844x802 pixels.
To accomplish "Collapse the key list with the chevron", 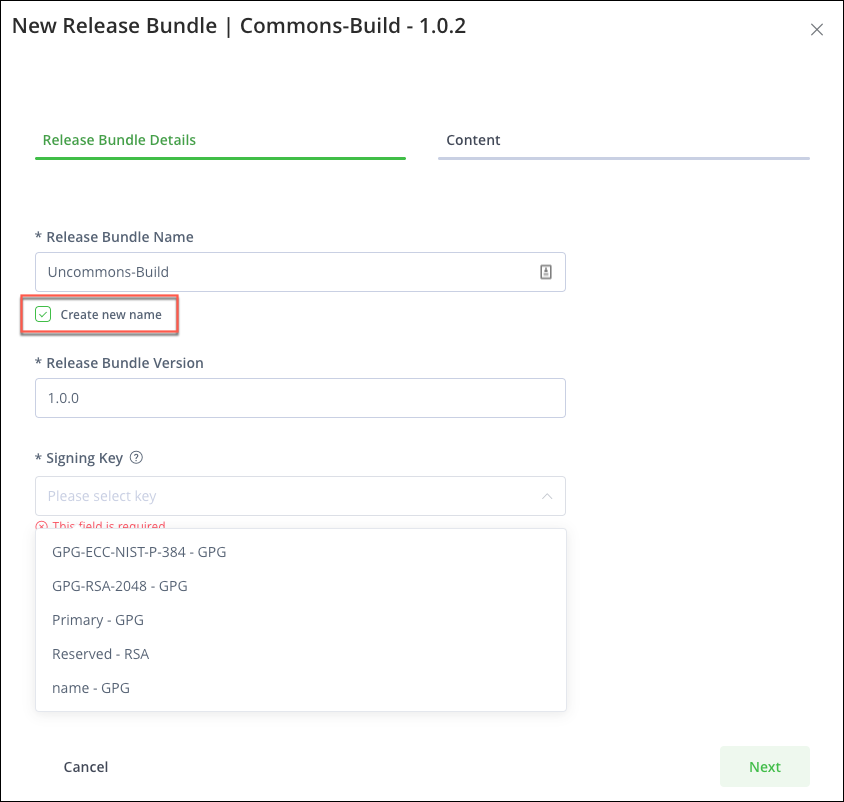I will point(547,495).
